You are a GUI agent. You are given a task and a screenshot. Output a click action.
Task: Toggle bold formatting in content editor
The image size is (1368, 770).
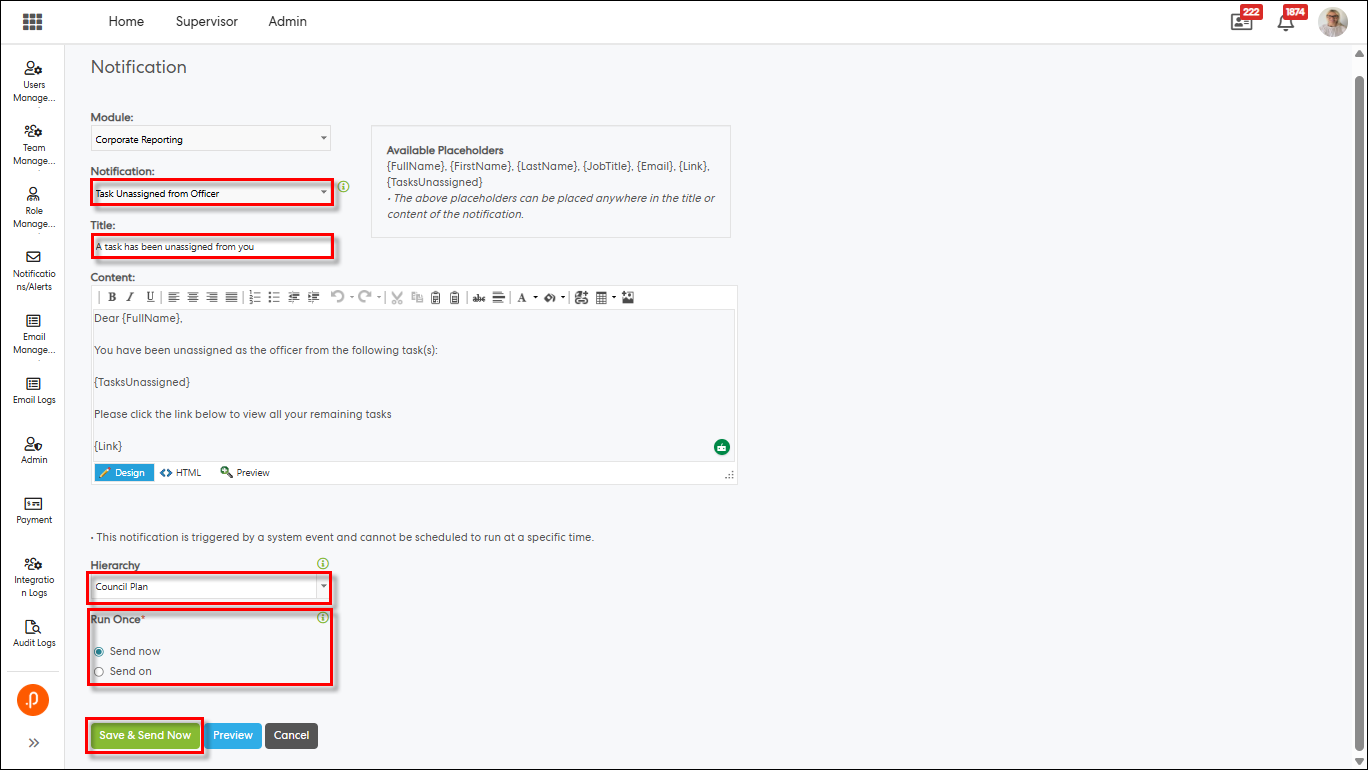[x=112, y=297]
